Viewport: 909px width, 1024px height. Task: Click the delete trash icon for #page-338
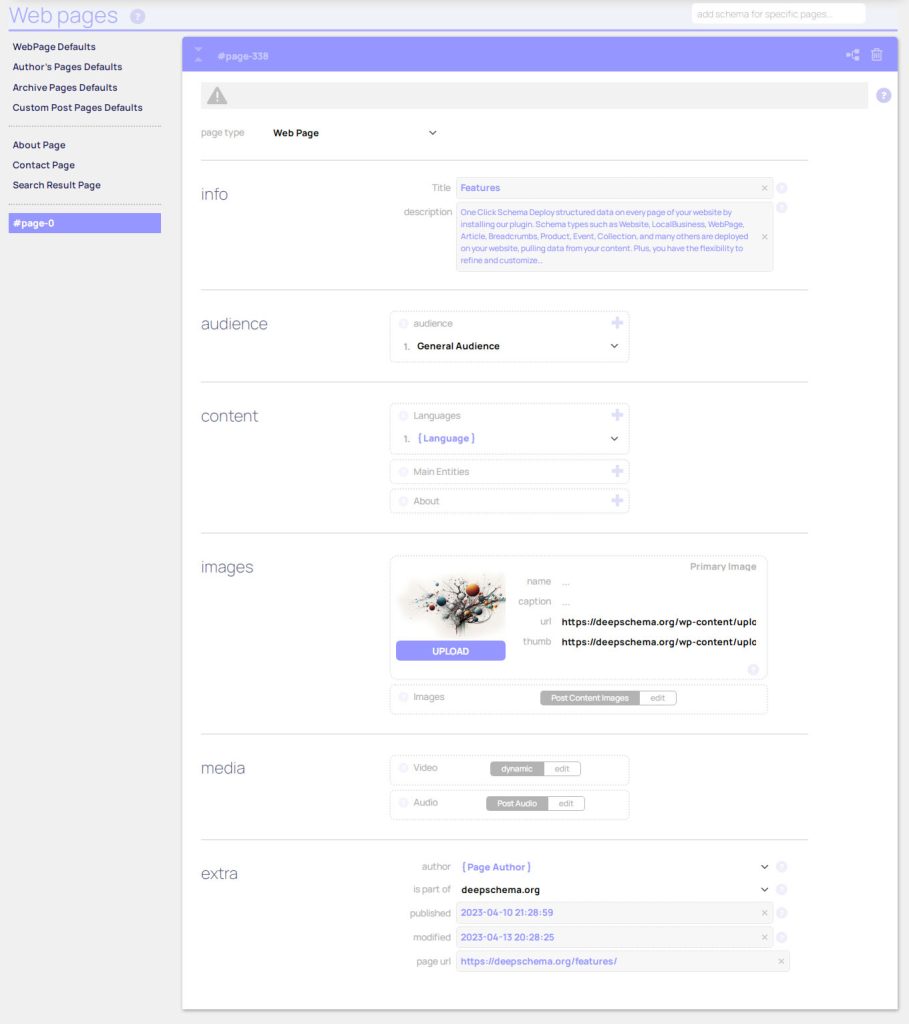[879, 55]
